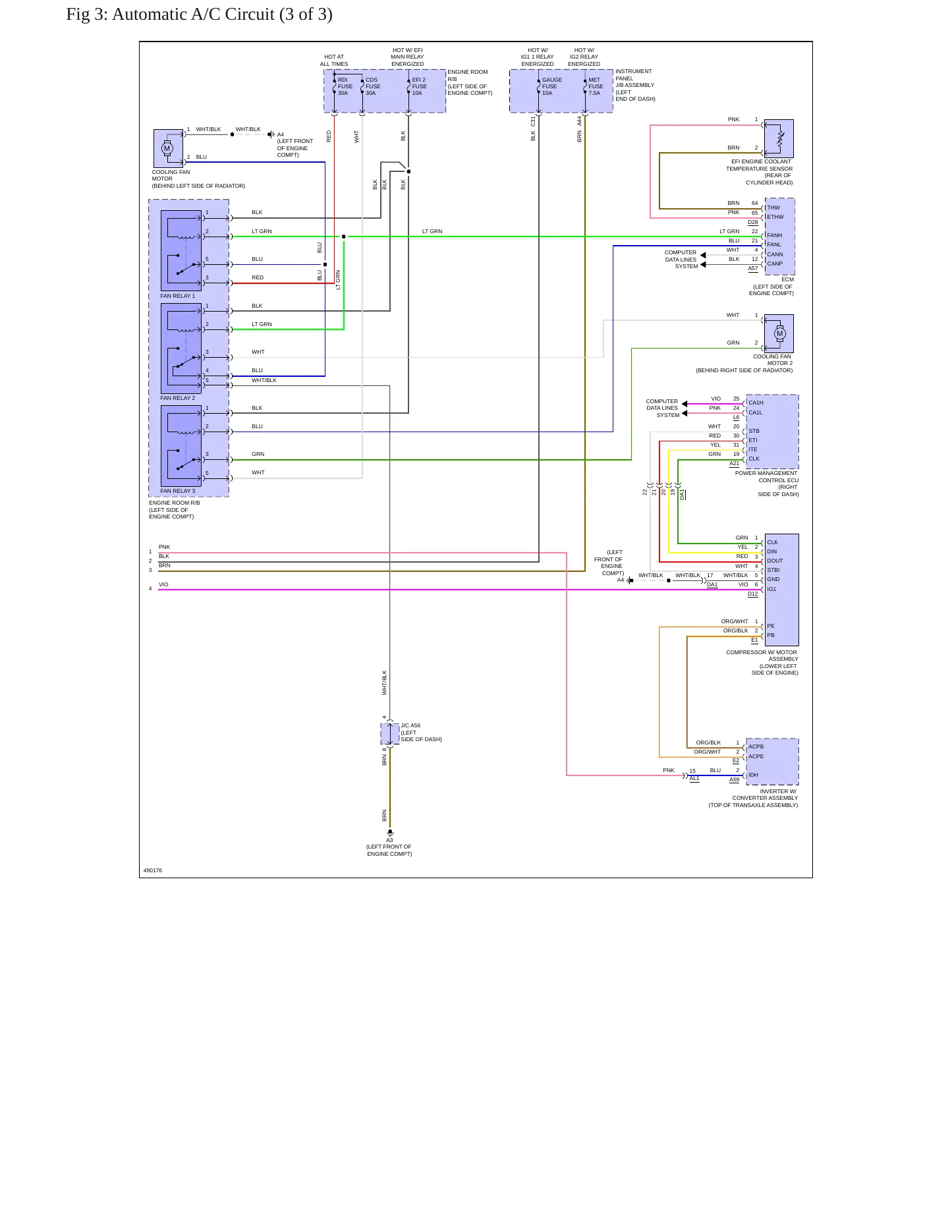Click the 'DOUT' pin label on compressor
Screen dimensions: 952x1232
click(x=775, y=561)
